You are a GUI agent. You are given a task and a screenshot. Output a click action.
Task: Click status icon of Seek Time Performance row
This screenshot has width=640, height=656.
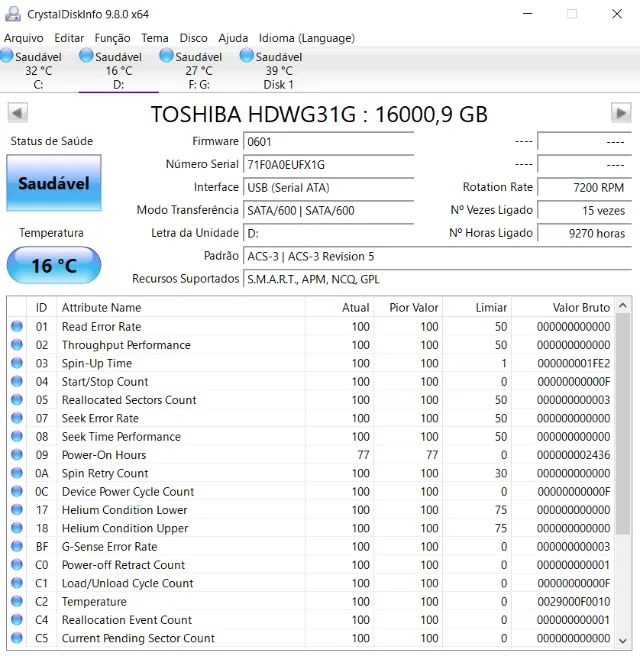point(17,436)
